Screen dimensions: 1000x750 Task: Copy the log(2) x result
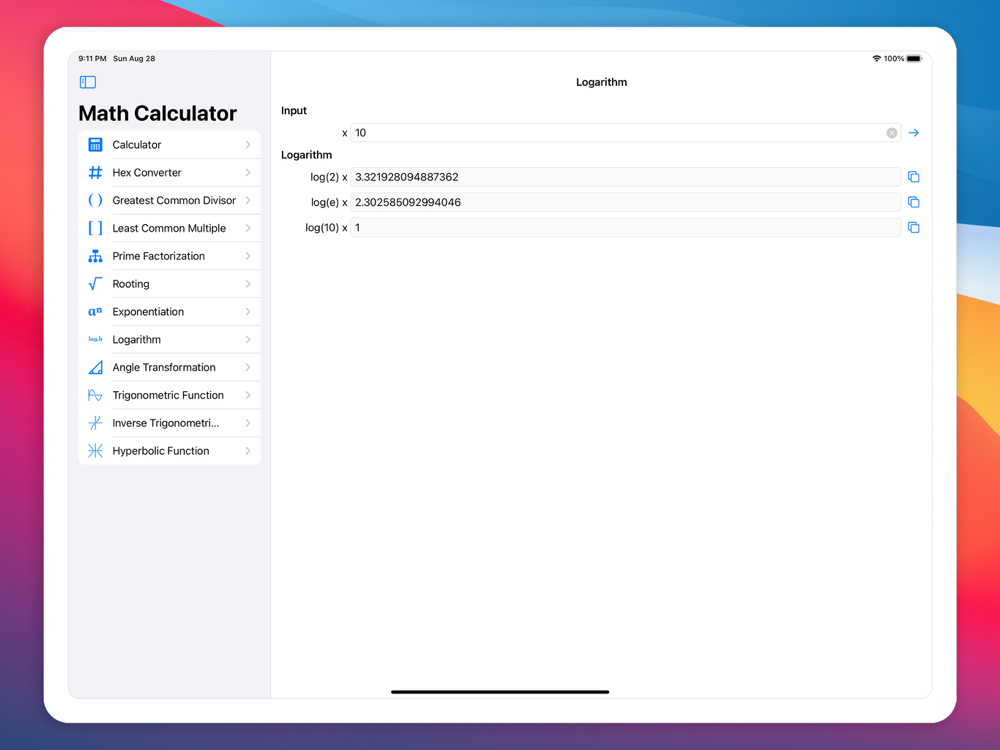[x=913, y=177]
